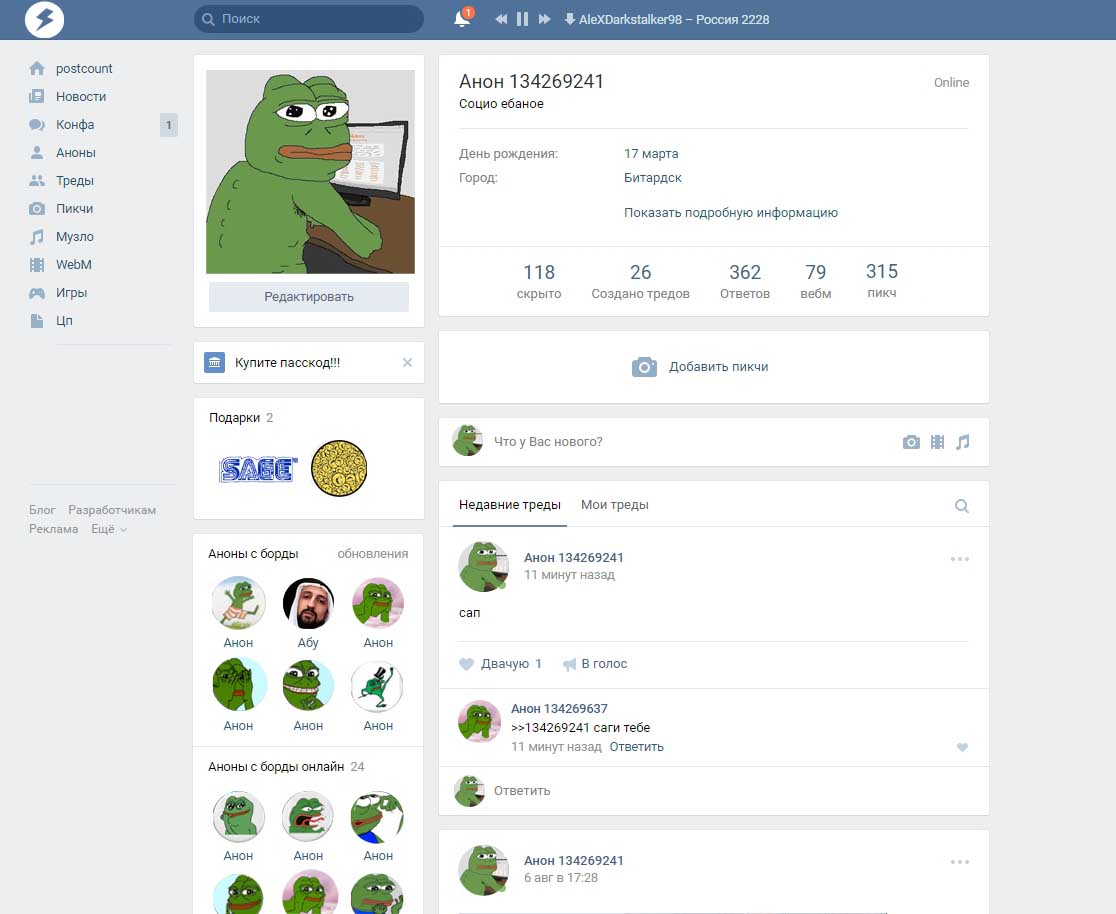Open Анон 134269637 commenter name
This screenshot has width=1116, height=914.
tap(559, 708)
